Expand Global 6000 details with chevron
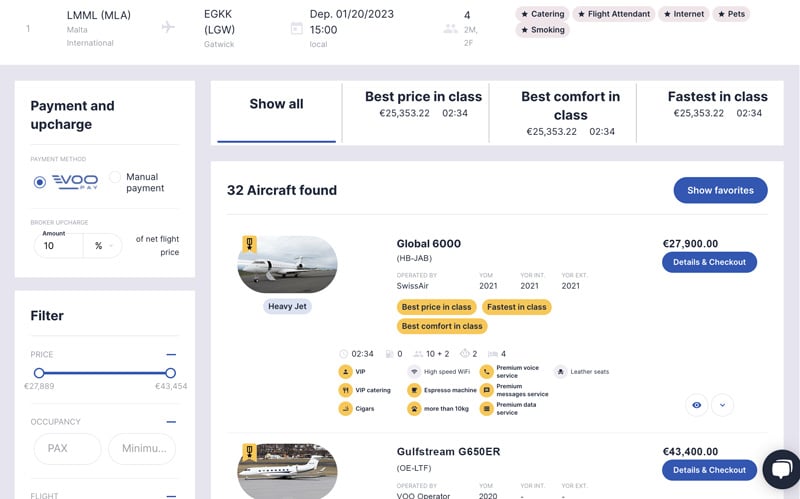Image resolution: width=800 pixels, height=499 pixels. pos(722,405)
